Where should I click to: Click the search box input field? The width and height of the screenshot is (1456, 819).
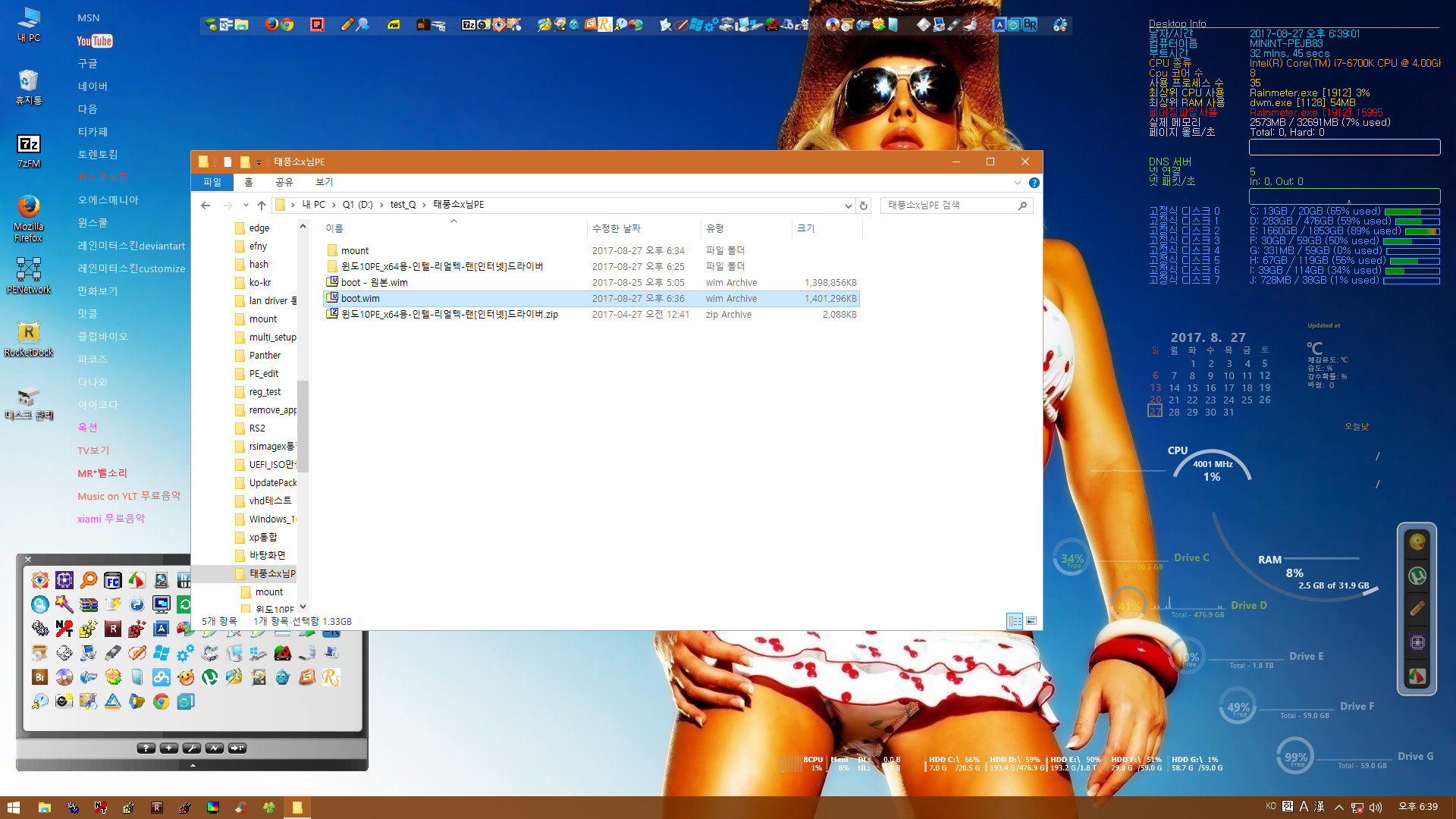[x=950, y=204]
